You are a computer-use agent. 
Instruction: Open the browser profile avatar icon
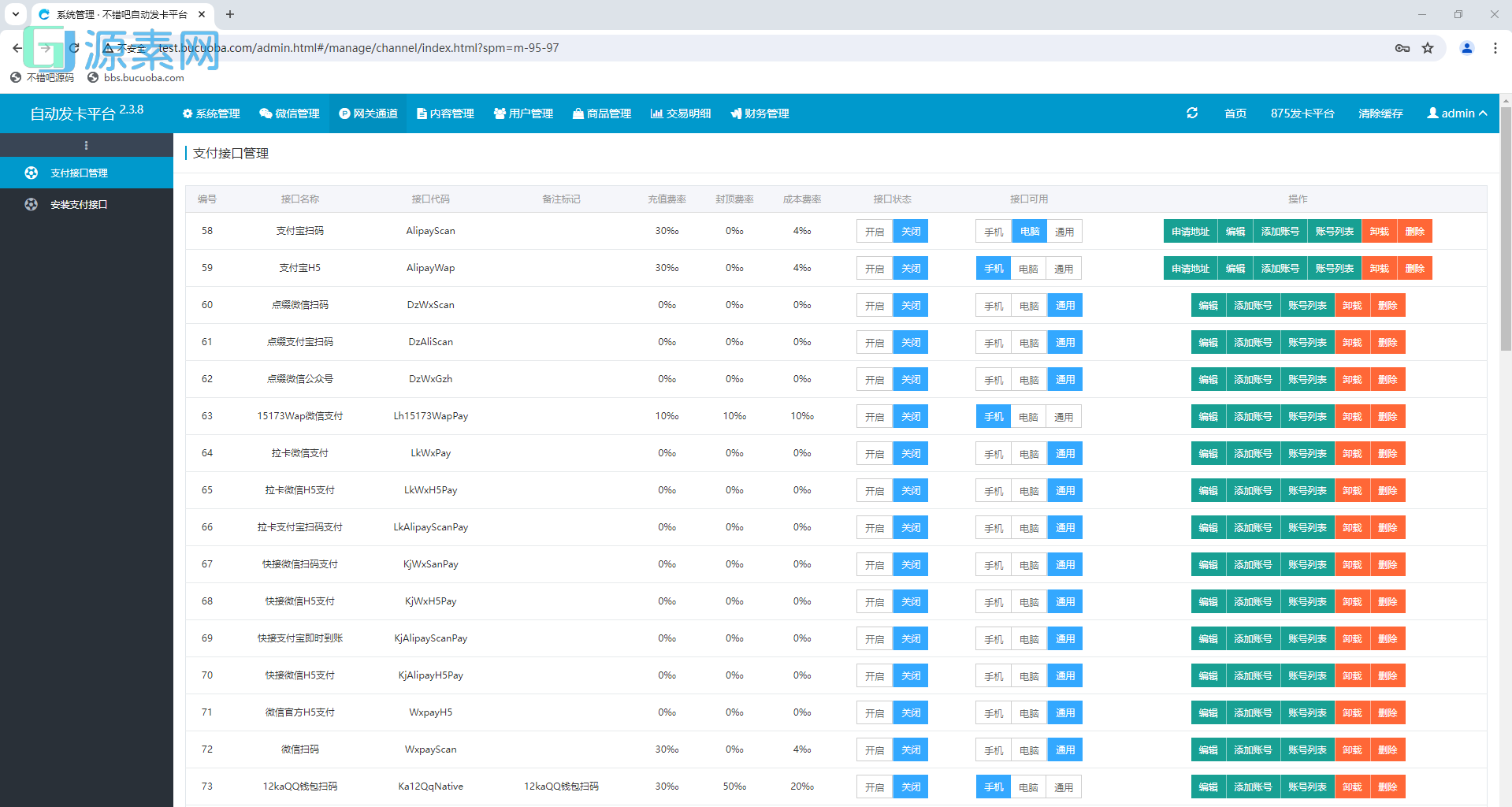pyautogui.click(x=1467, y=48)
